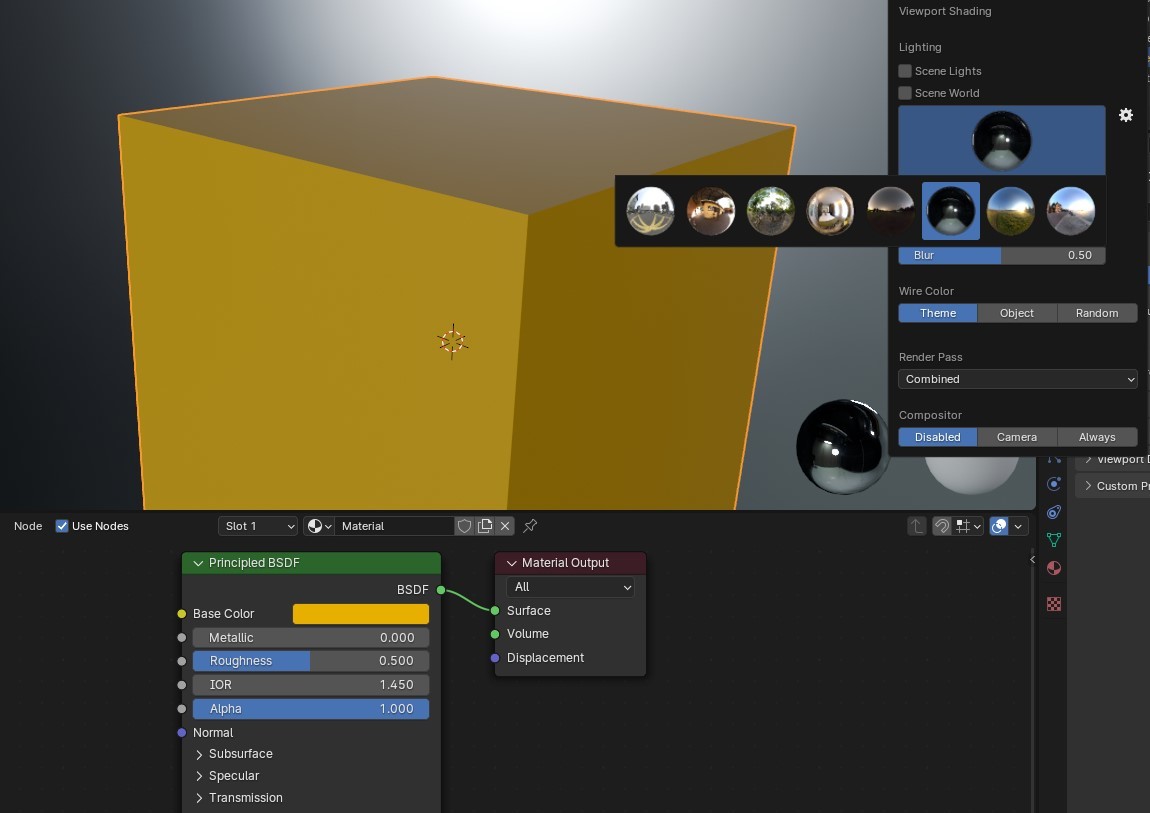1150x813 pixels.
Task: Click the Material name field
Action: coord(395,526)
